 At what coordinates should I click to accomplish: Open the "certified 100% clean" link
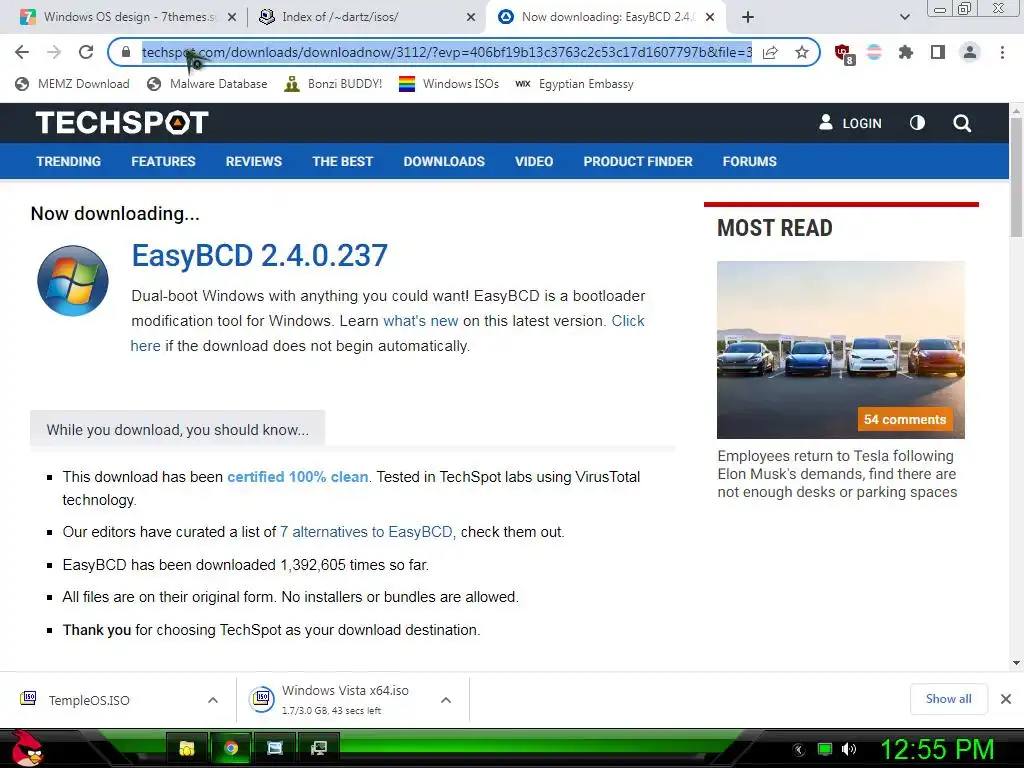[x=298, y=477]
